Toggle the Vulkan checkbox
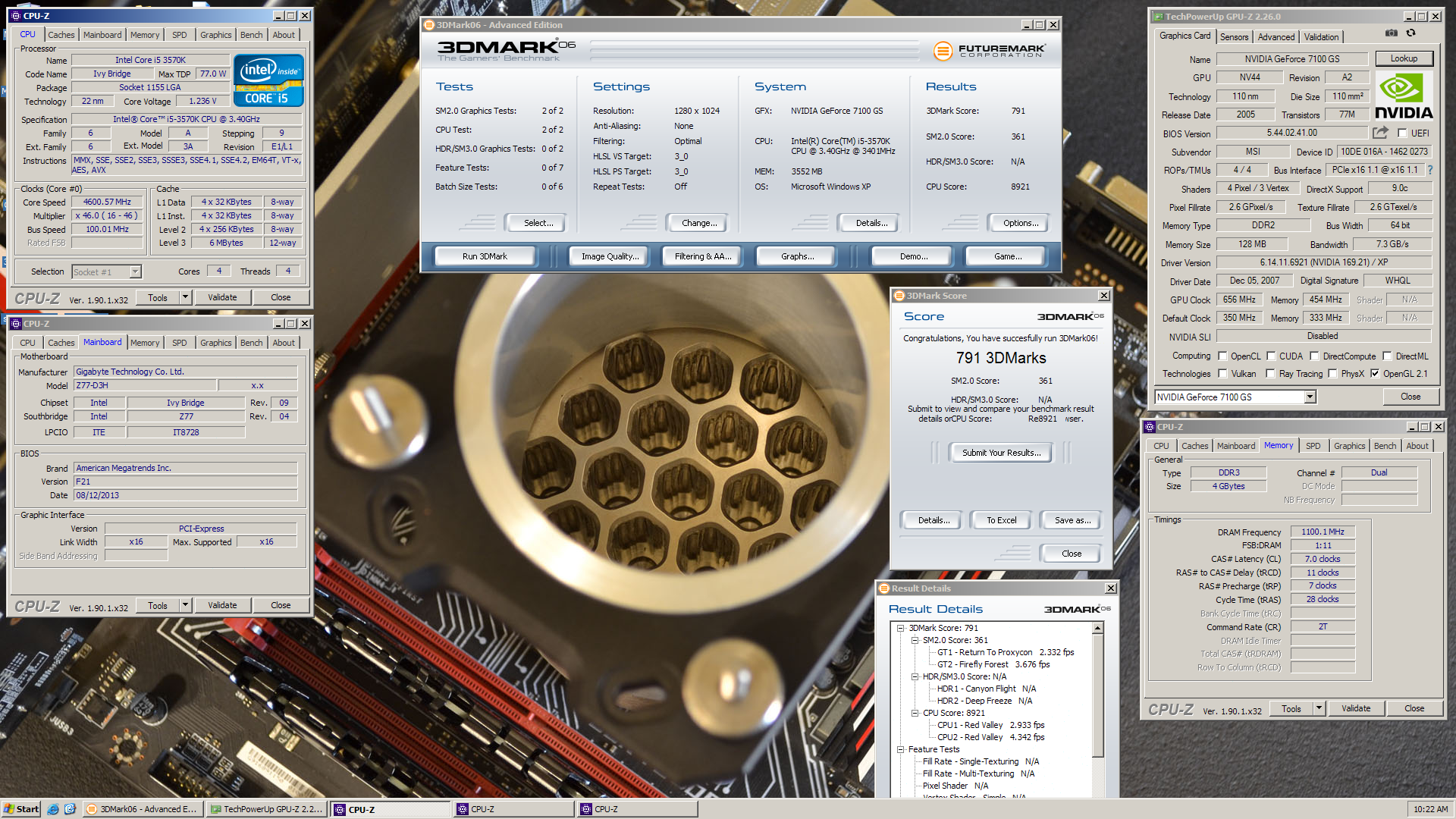This screenshot has height=819, width=1456. tap(1222, 374)
